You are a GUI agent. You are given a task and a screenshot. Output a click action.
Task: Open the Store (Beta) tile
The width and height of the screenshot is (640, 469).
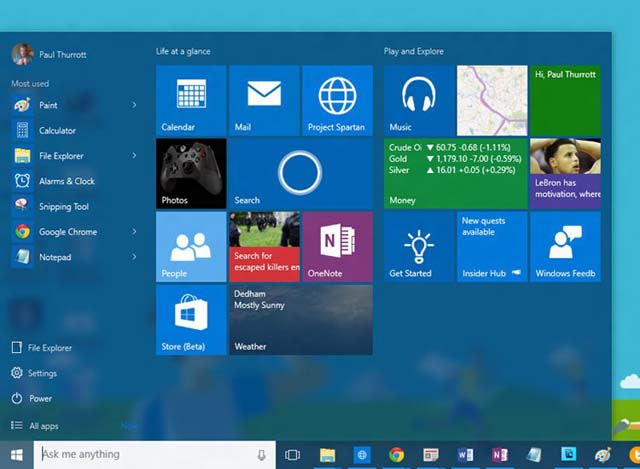click(x=191, y=320)
